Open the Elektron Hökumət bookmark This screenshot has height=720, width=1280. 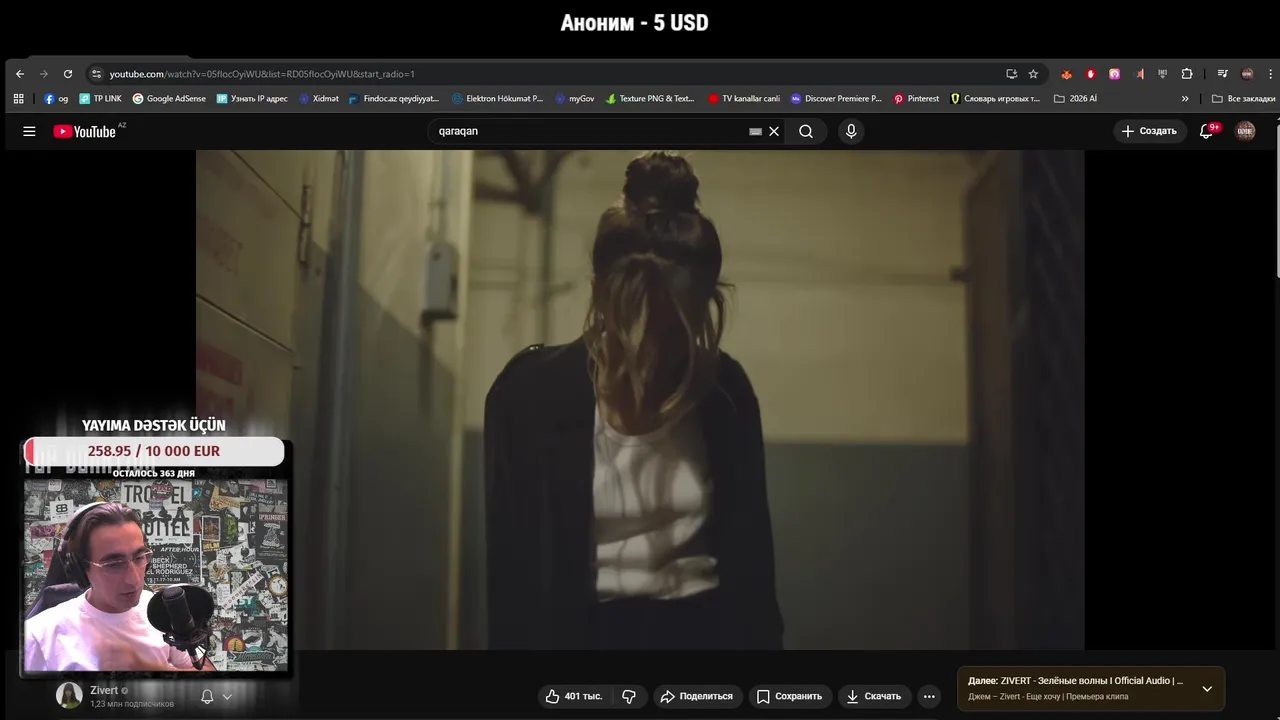pyautogui.click(x=497, y=99)
